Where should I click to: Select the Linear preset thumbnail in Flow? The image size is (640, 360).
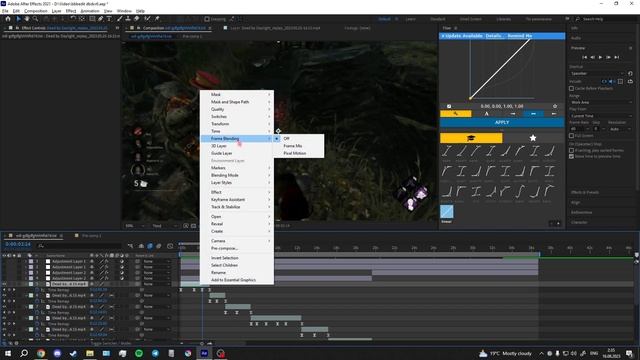(447, 212)
